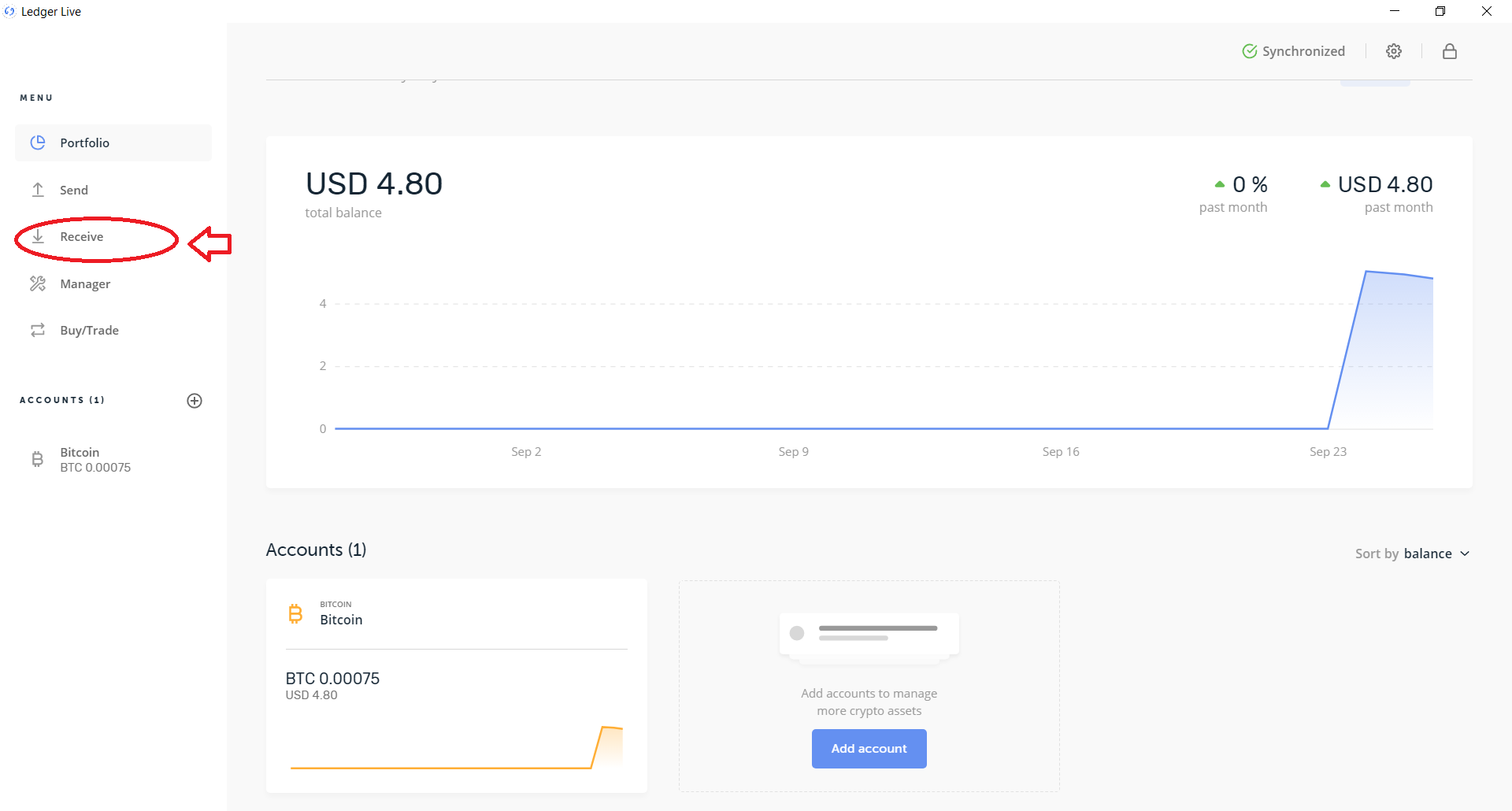Open the Manager menu item

113,283
